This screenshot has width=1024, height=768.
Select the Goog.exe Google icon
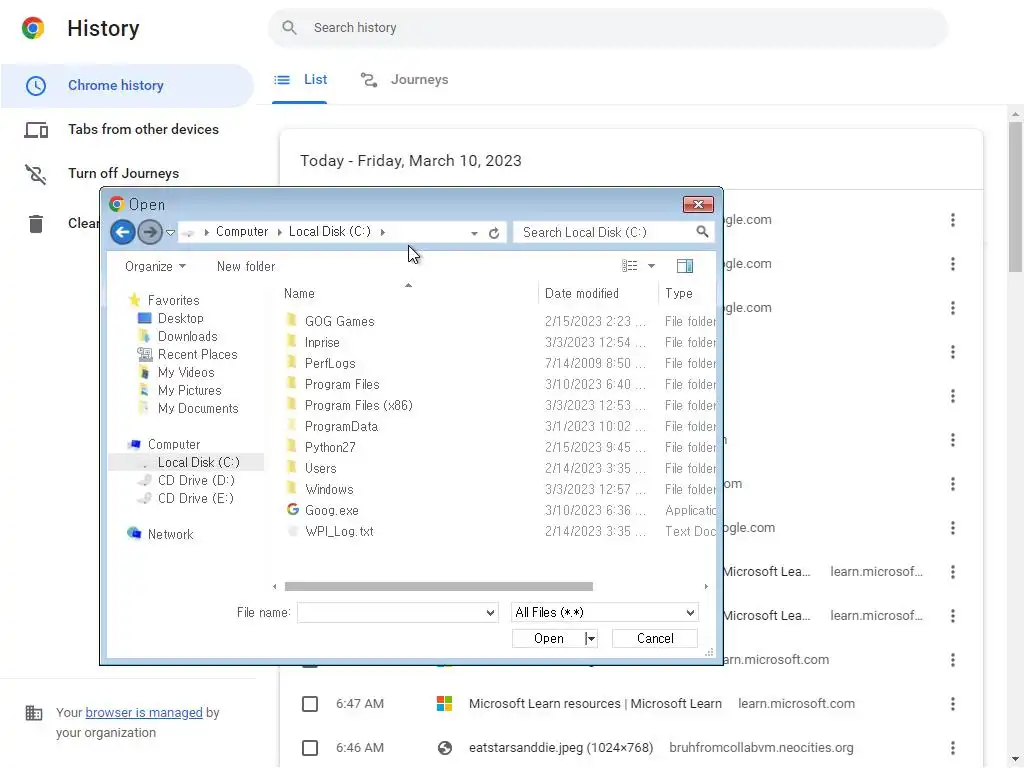click(x=293, y=509)
